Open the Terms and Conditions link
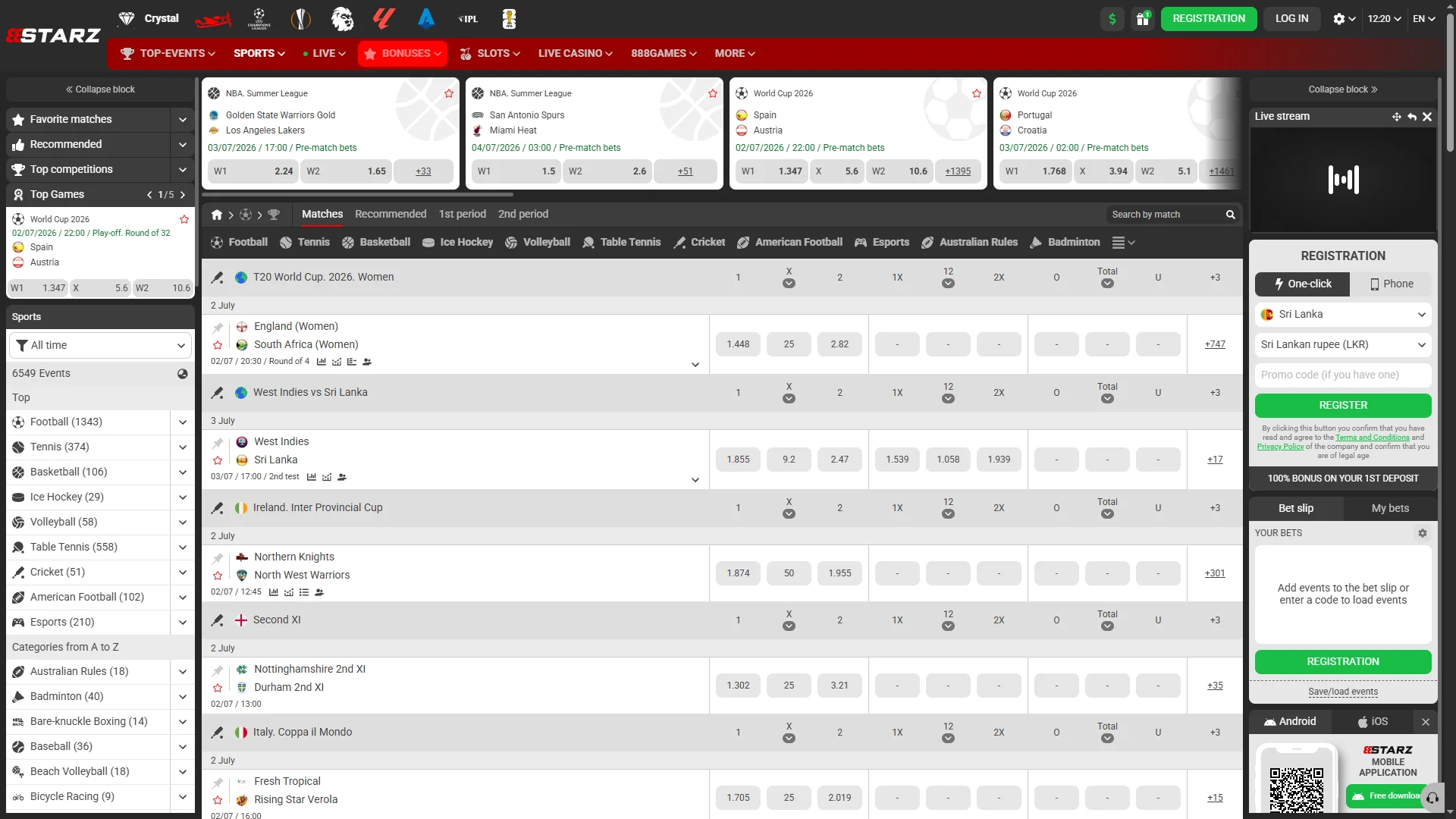 (x=1373, y=438)
